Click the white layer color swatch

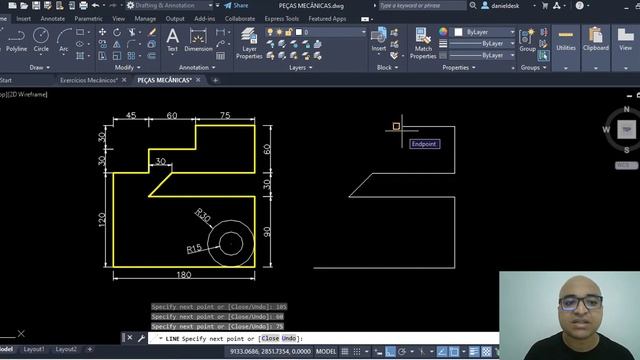point(299,32)
